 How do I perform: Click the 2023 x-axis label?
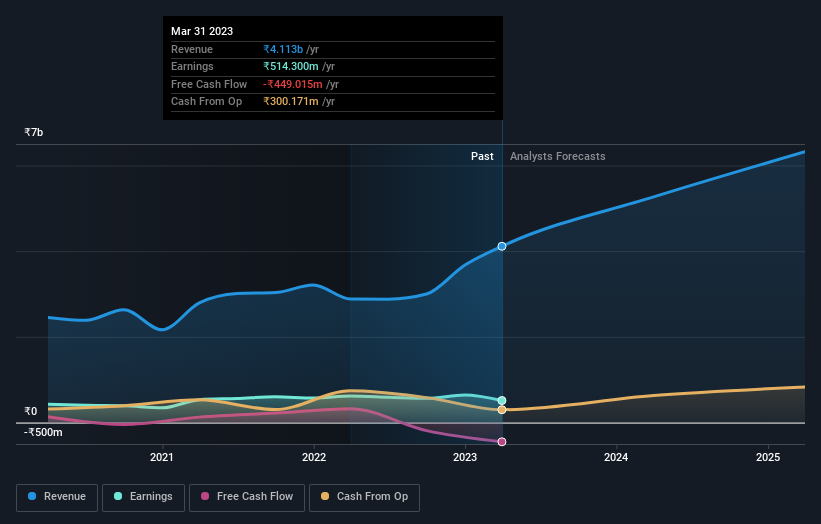(x=465, y=457)
